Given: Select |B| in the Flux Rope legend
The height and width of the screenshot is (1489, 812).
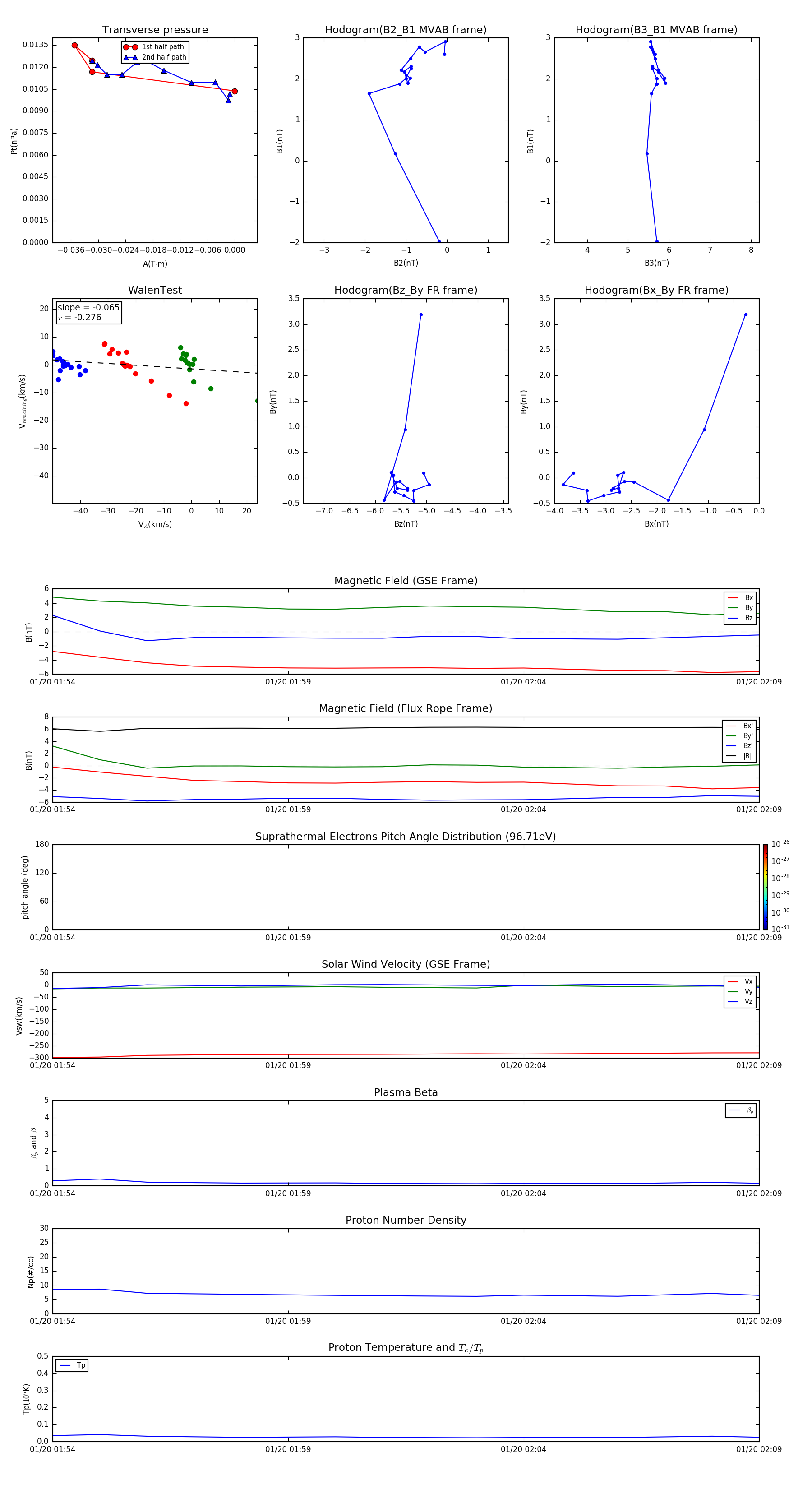Looking at the screenshot, I should (x=739, y=756).
